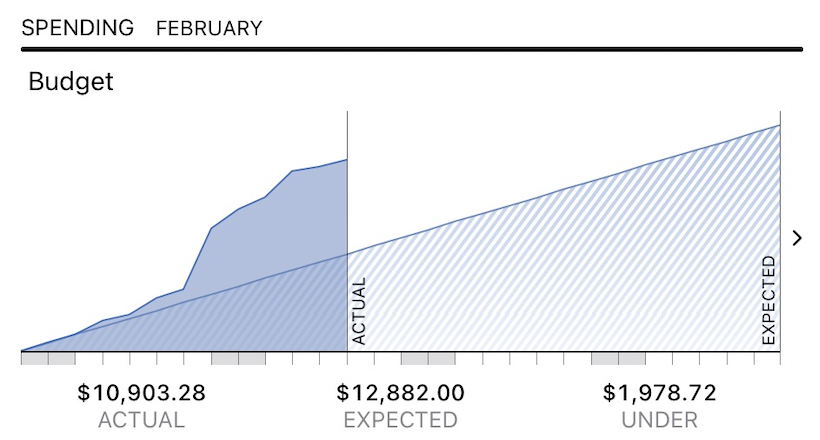Click the Budget chart heading
Viewport: 820px width, 440px height.
pos(71,81)
